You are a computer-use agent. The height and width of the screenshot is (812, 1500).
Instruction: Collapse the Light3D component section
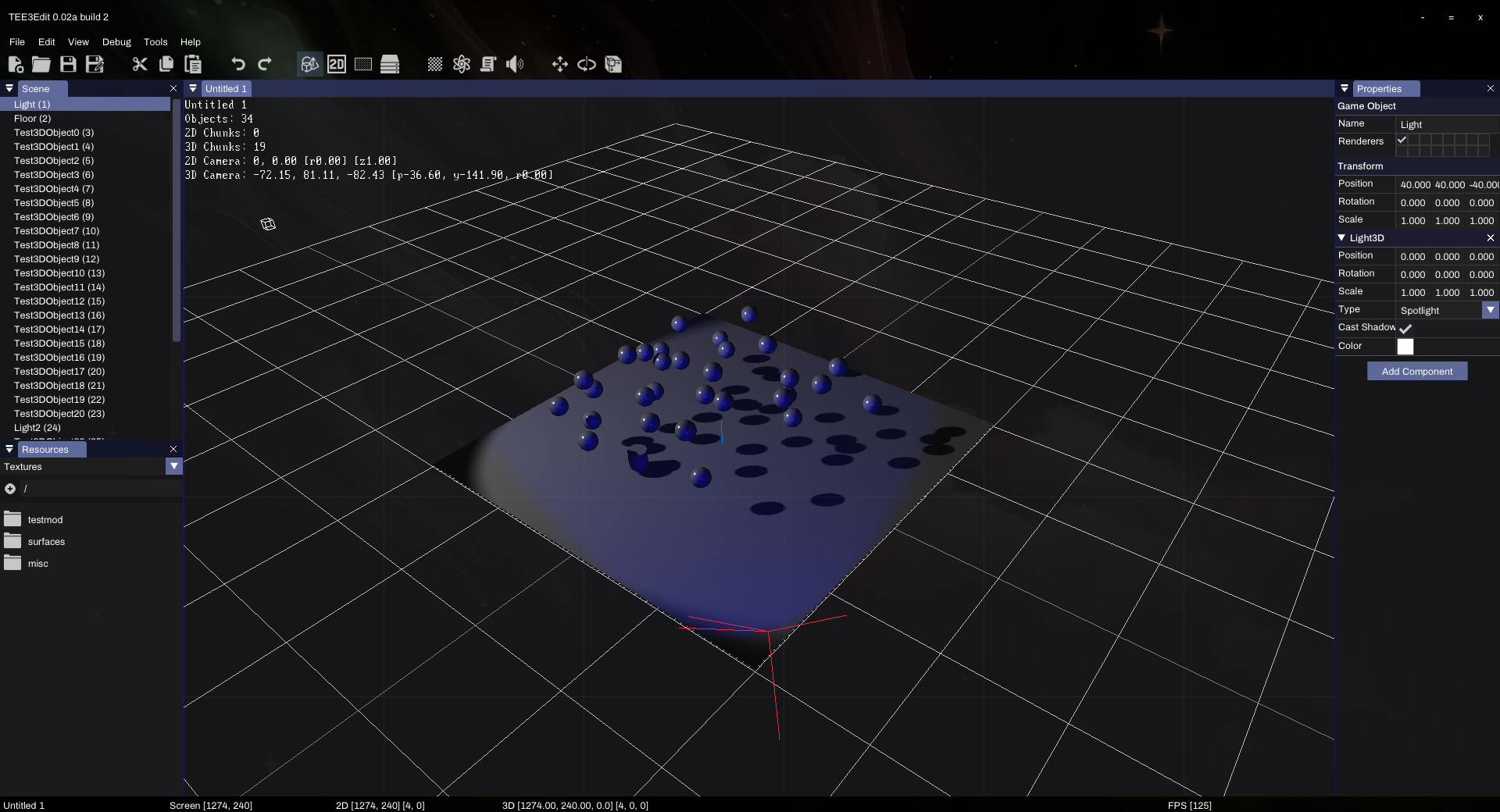(1343, 238)
